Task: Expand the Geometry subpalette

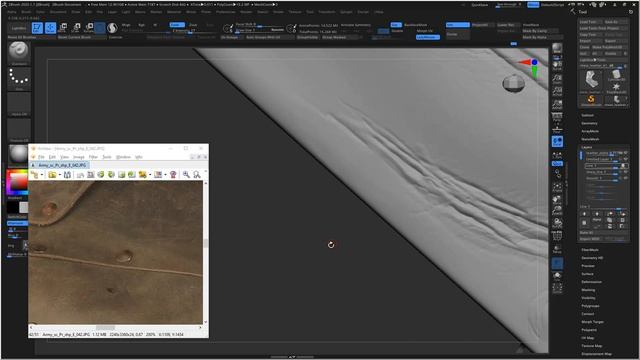Action: pyautogui.click(x=589, y=123)
